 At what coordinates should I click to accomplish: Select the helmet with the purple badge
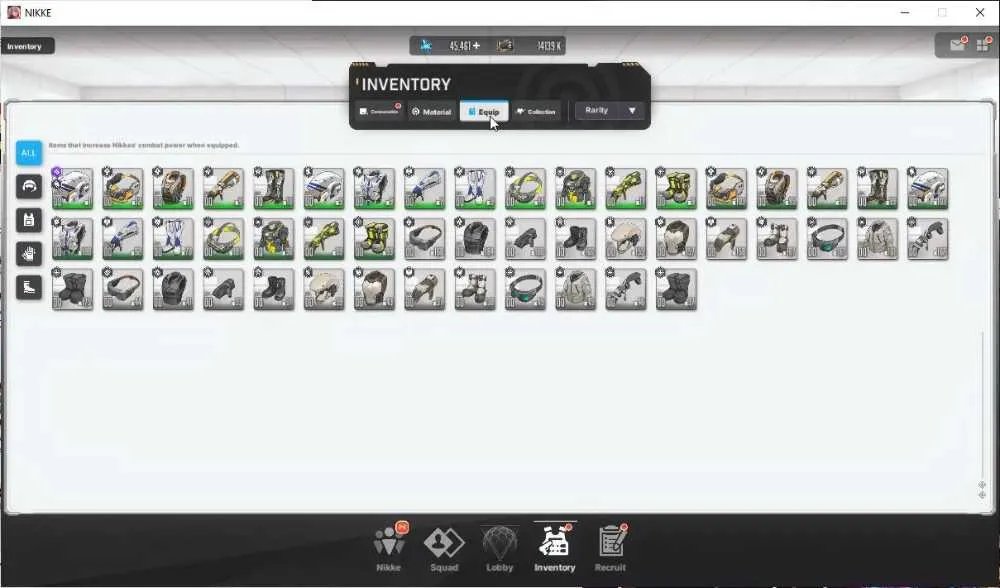pyautogui.click(x=72, y=188)
